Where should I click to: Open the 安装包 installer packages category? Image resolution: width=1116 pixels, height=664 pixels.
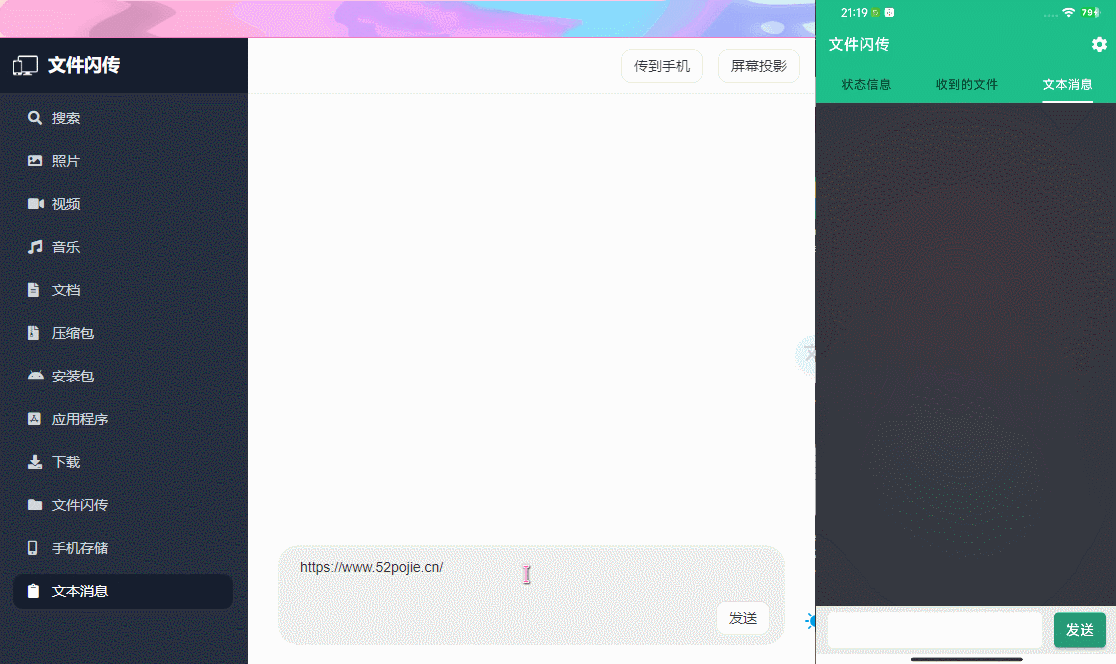tap(72, 375)
